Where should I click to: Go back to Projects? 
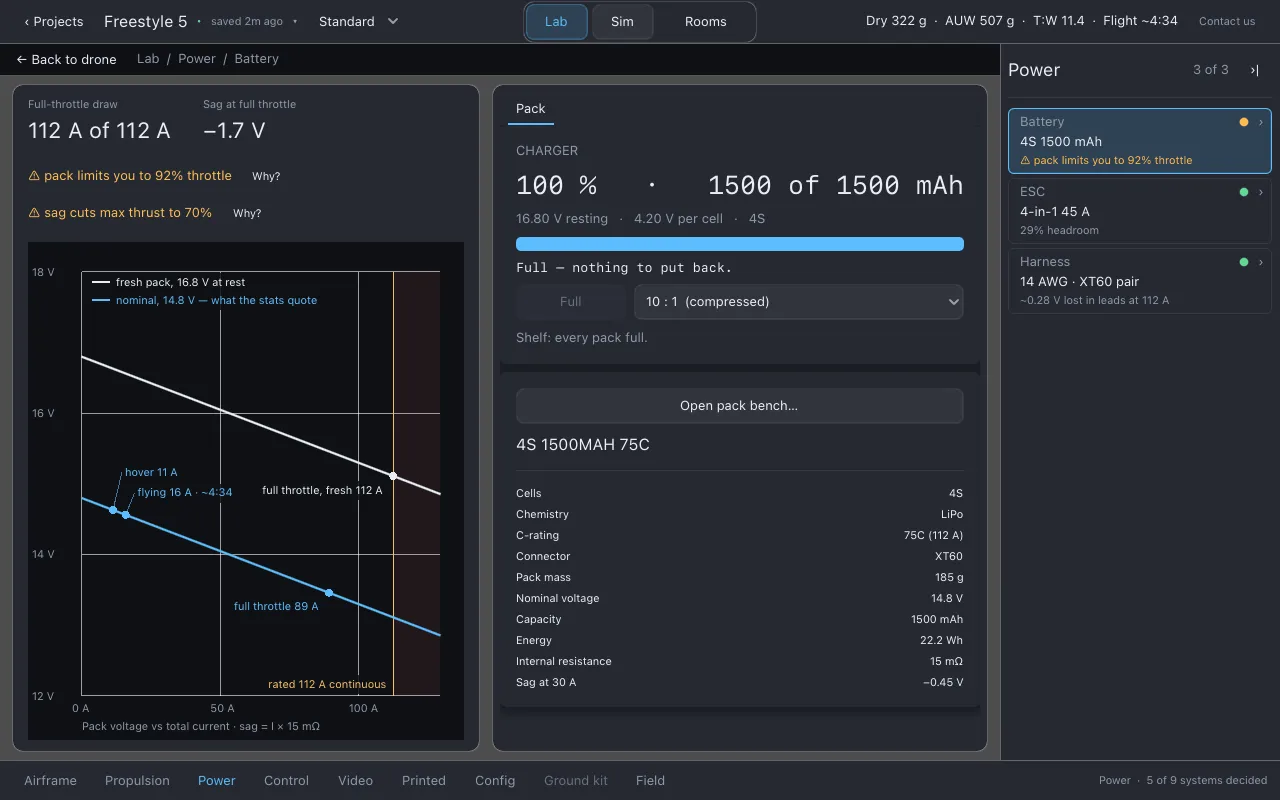pos(54,21)
